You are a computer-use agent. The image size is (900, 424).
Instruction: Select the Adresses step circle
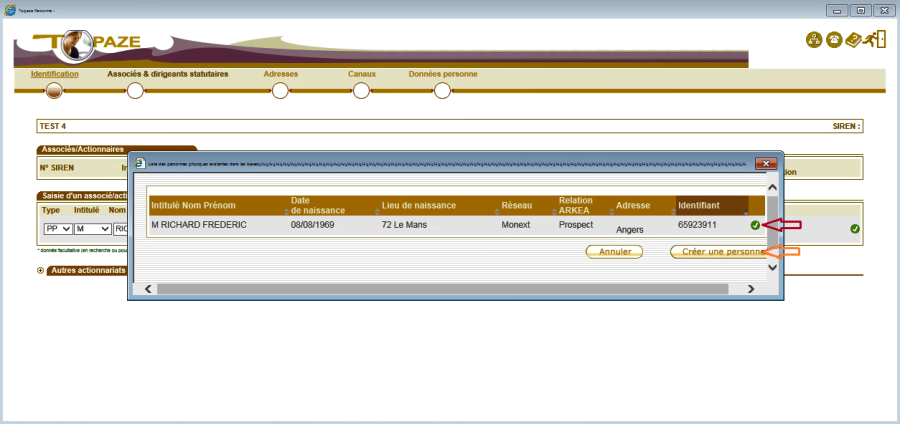tap(280, 91)
